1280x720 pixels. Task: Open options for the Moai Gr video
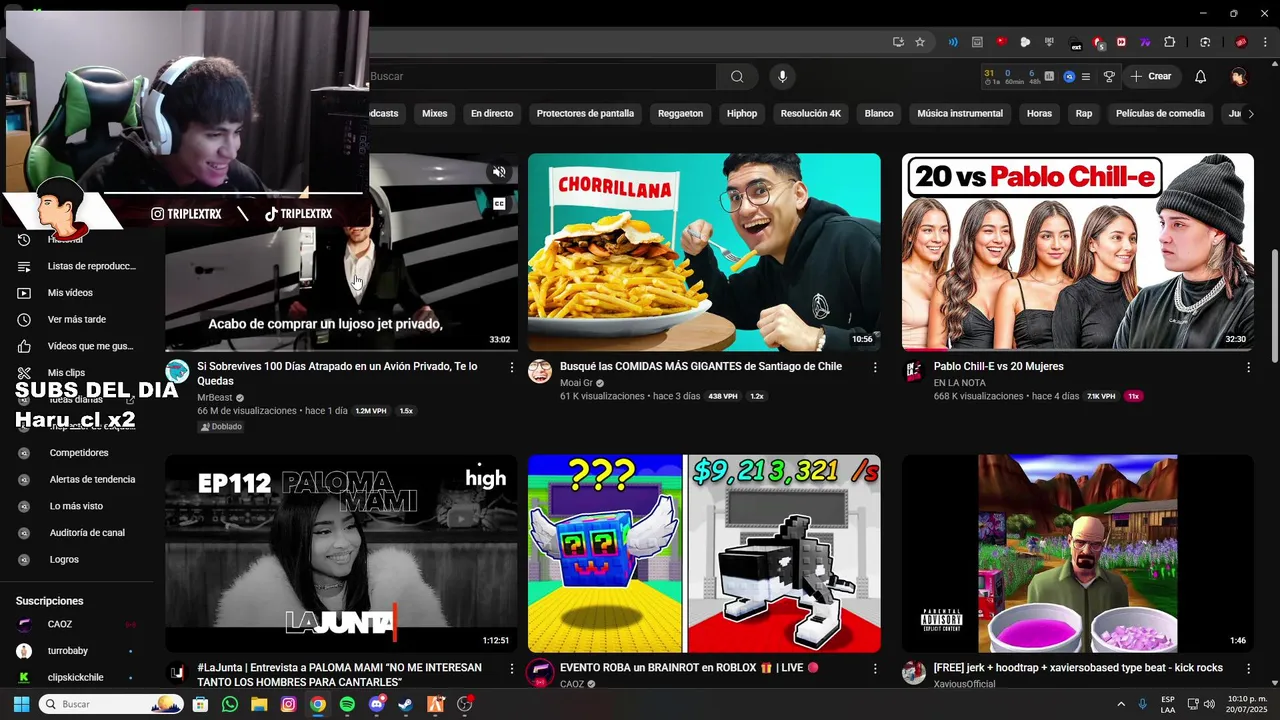(875, 368)
